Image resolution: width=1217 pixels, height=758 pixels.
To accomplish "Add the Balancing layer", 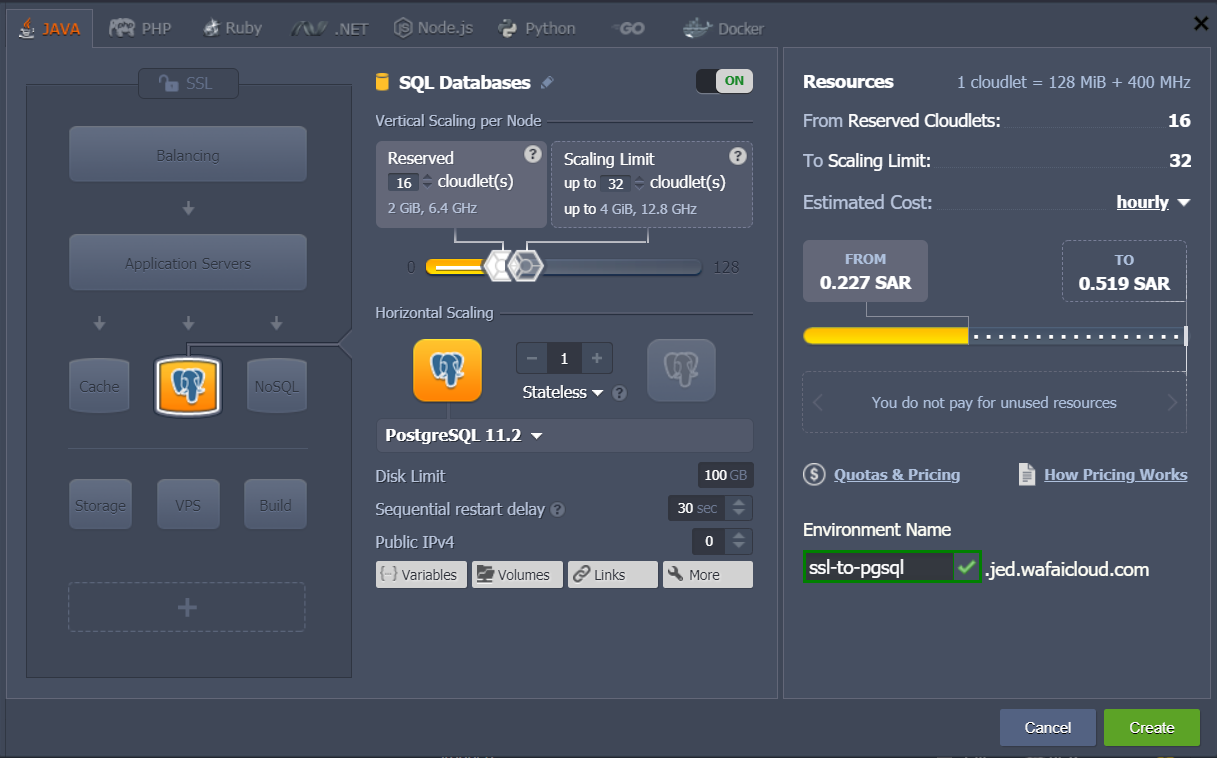I will click(x=188, y=155).
